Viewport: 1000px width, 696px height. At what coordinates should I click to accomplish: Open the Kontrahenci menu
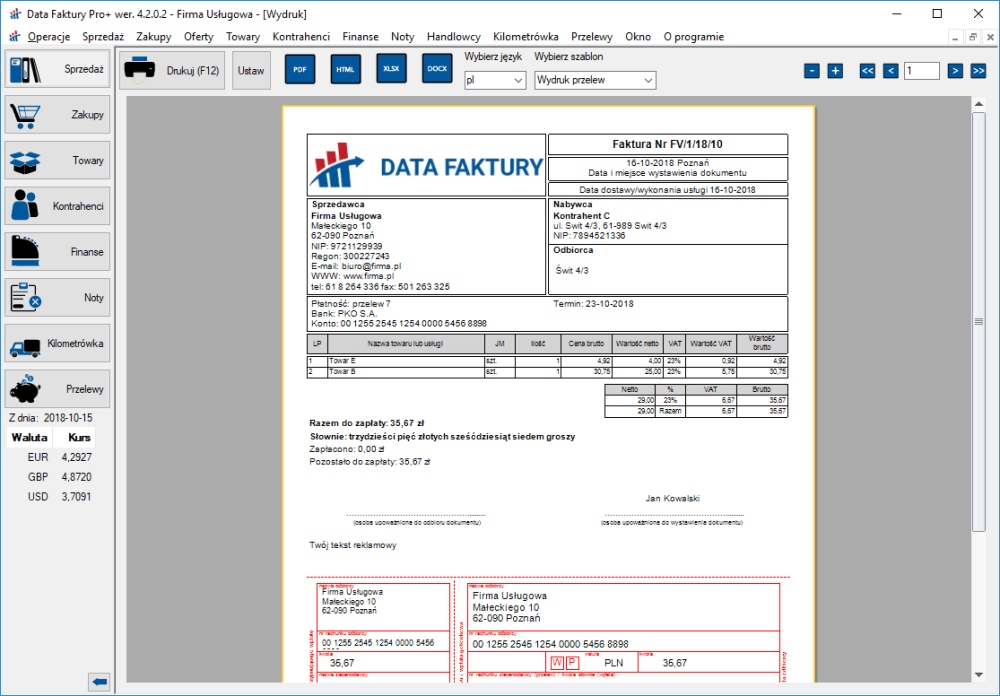coord(301,37)
